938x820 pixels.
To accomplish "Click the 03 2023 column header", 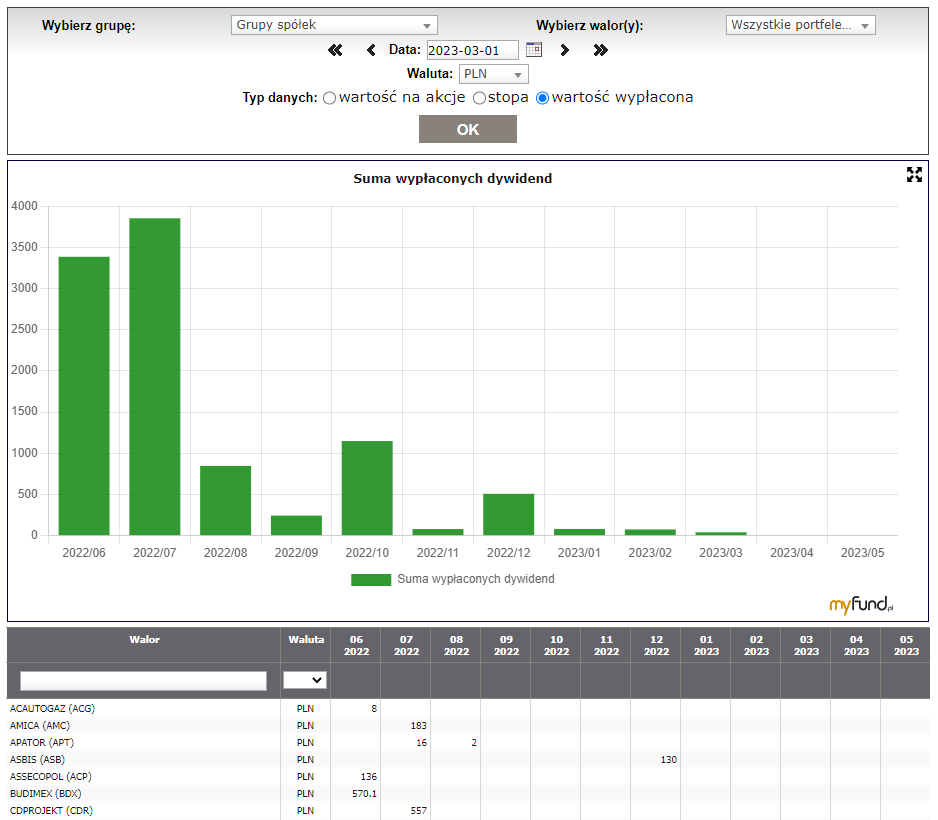I will pos(806,645).
